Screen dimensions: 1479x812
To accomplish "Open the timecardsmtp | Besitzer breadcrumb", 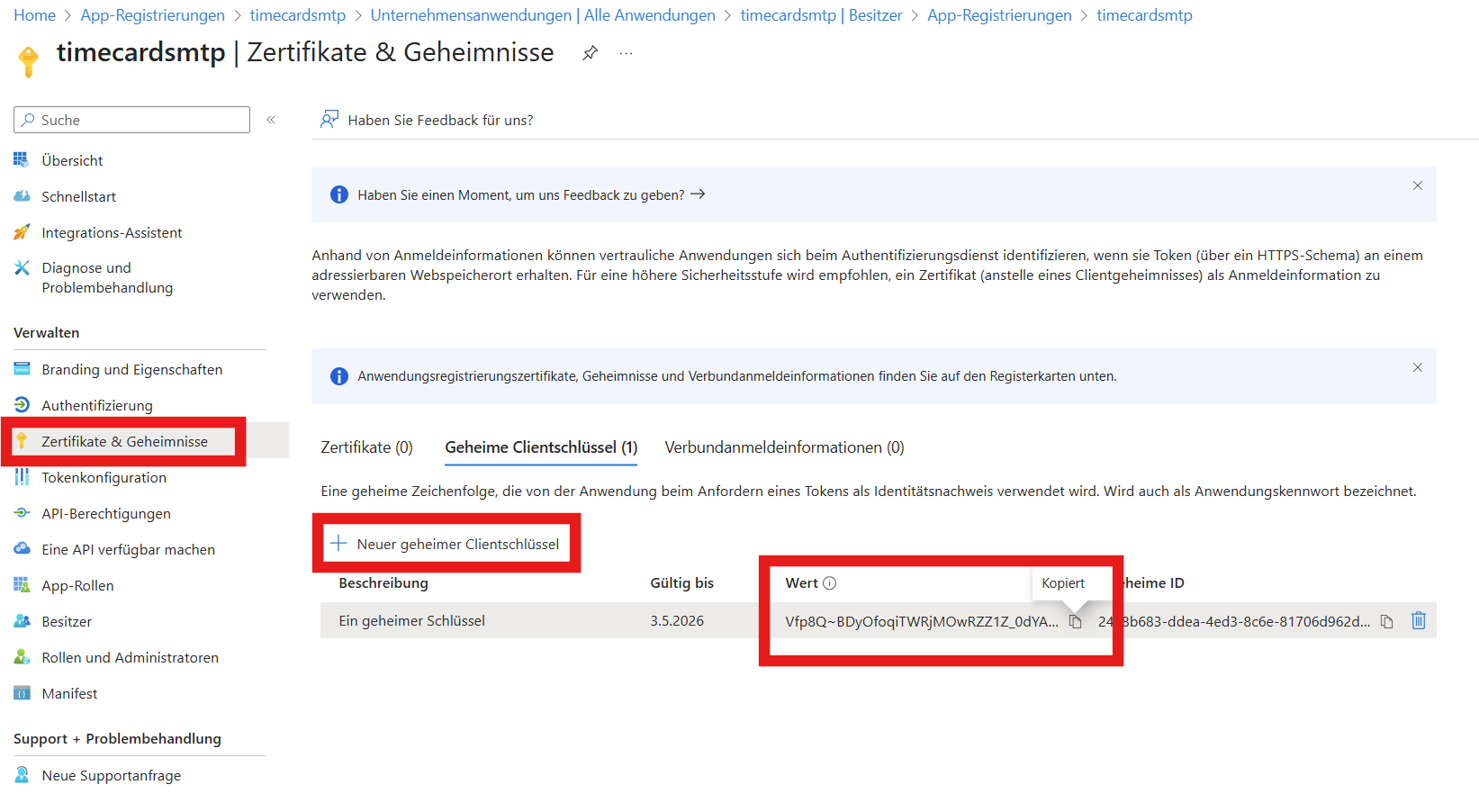I will coord(821,15).
